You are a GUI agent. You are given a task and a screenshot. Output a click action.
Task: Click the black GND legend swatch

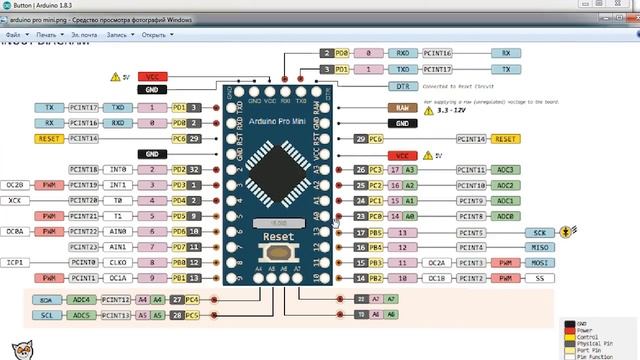570,324
